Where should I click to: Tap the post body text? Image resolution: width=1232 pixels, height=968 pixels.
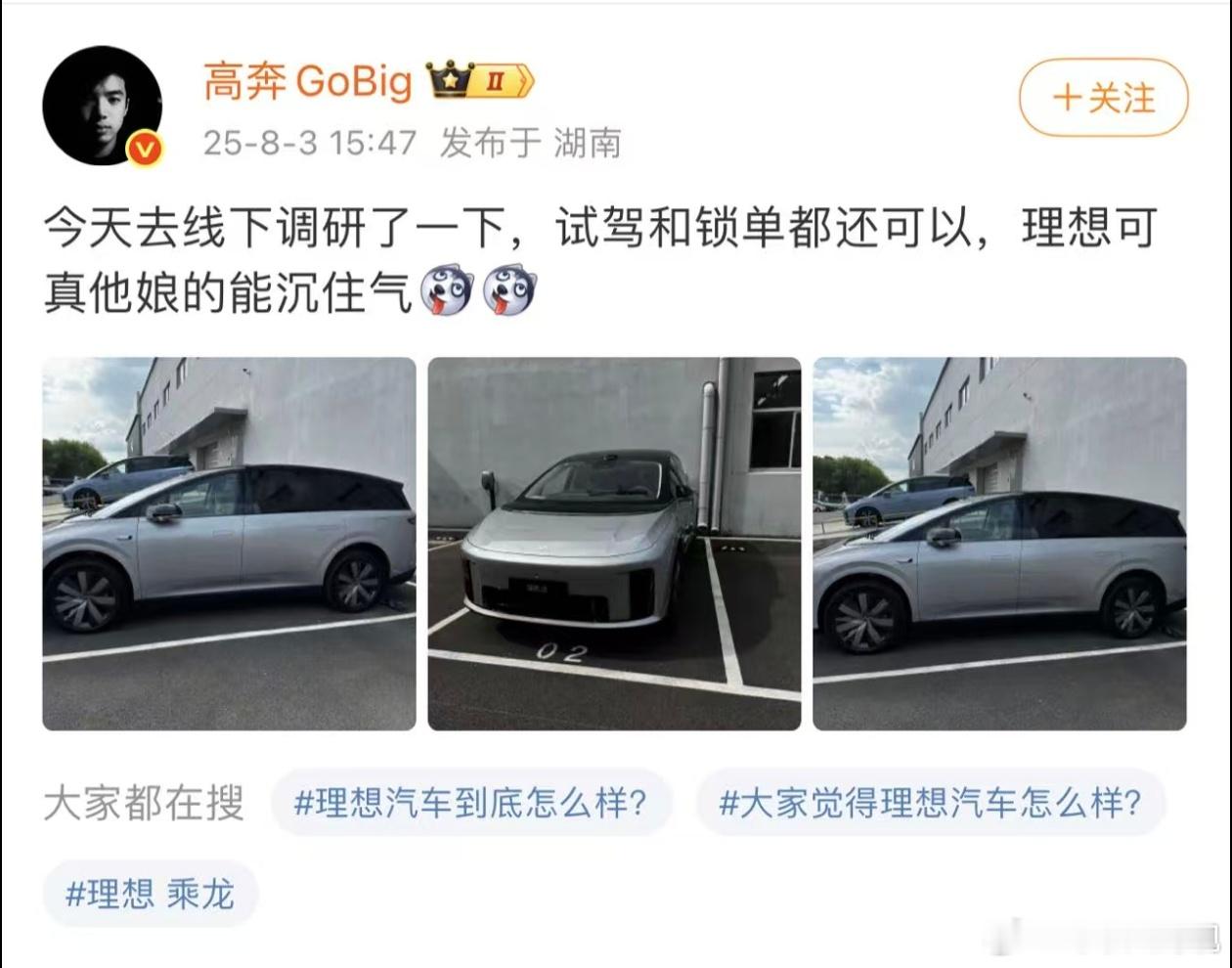click(600, 260)
